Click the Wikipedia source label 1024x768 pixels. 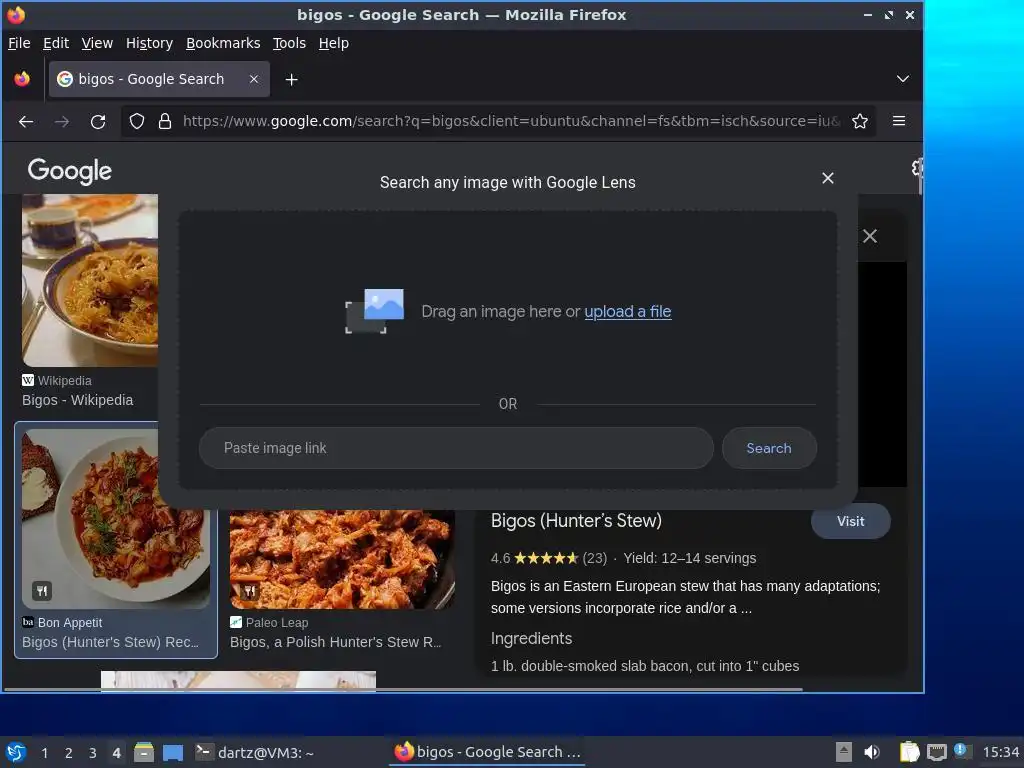pyautogui.click(x=64, y=381)
